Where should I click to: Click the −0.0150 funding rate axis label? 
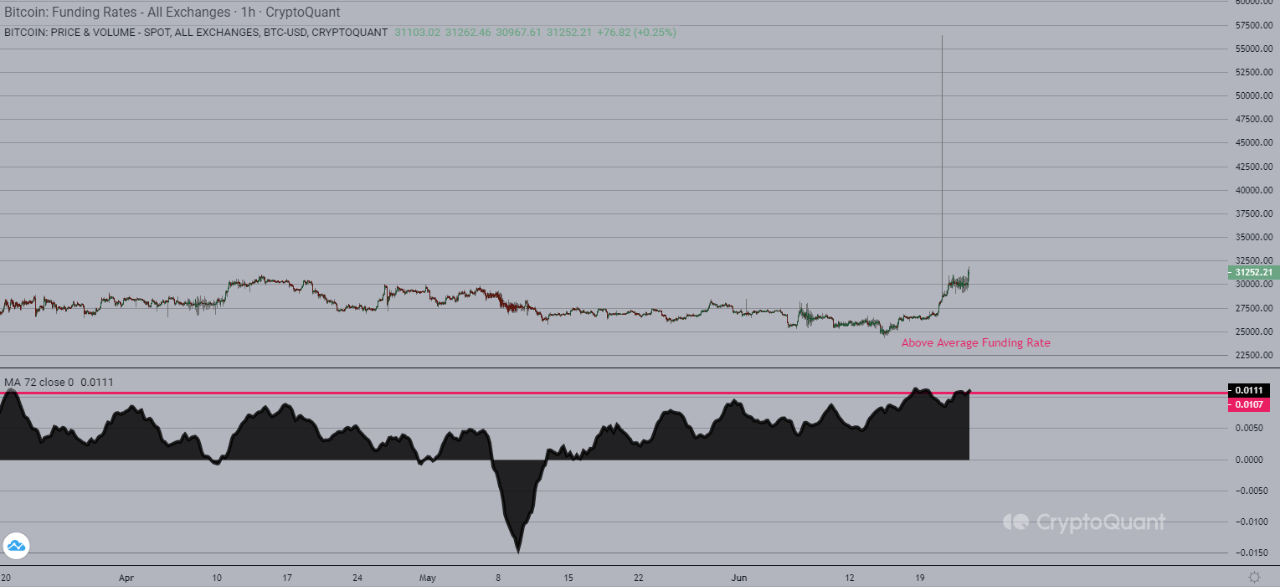tap(1251, 553)
